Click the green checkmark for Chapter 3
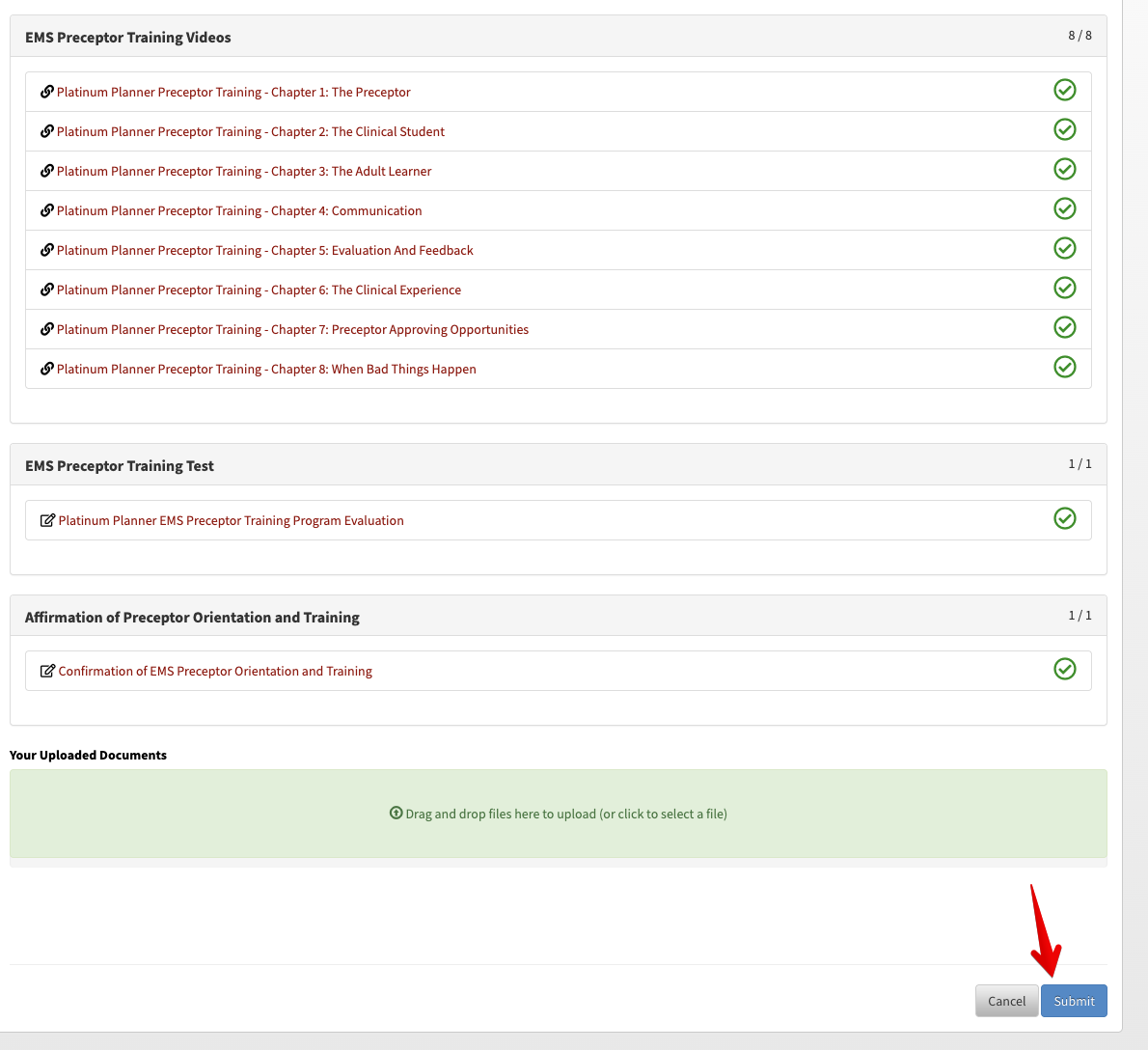1148x1050 pixels. pos(1064,169)
